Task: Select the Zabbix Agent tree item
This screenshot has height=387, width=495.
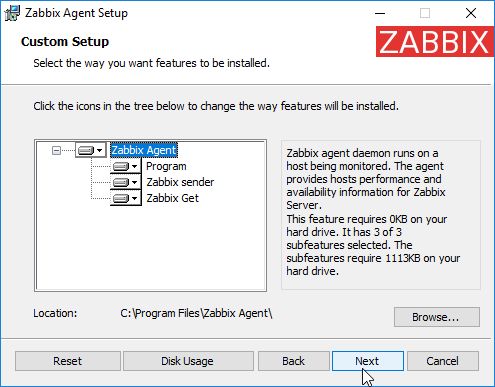Action: click(144, 150)
